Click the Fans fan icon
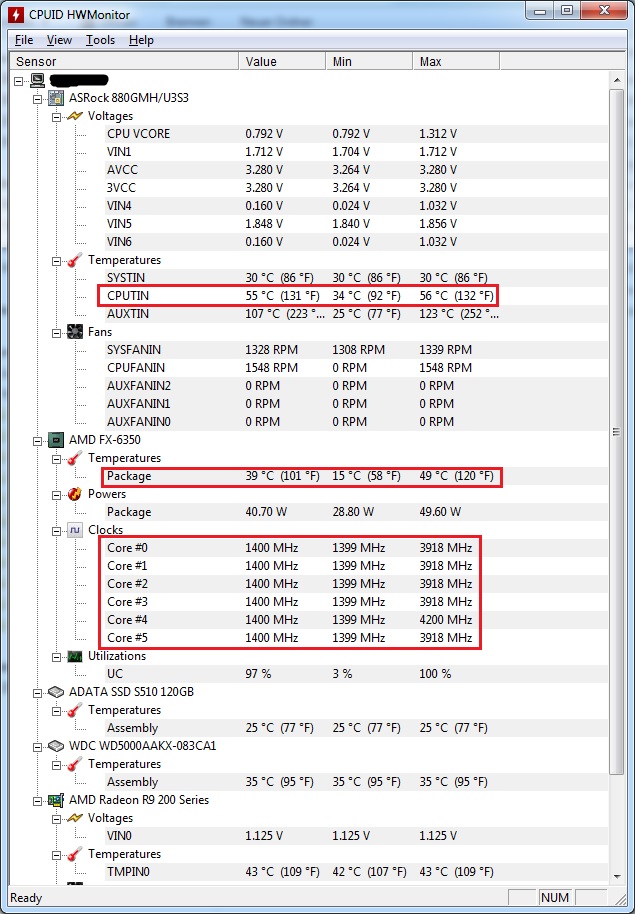The width and height of the screenshot is (635, 914). [x=75, y=332]
